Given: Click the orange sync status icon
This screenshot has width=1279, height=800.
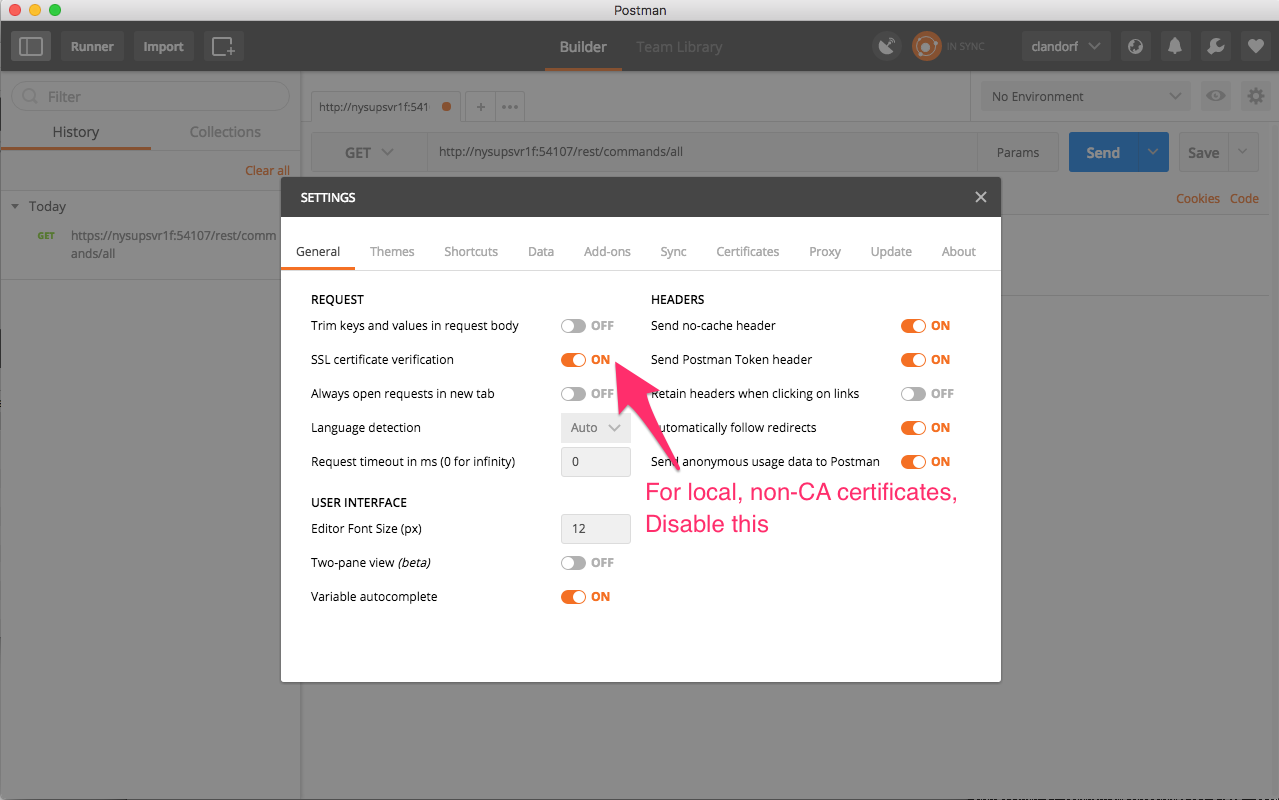Looking at the screenshot, I should pyautogui.click(x=926, y=46).
